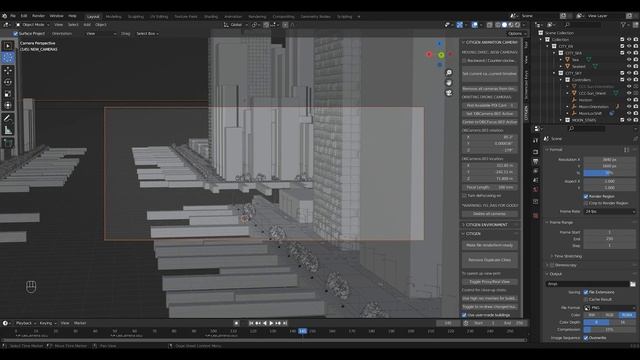This screenshot has height=360, width=640.
Task: Select the Rotate tool
Action: point(8,82)
